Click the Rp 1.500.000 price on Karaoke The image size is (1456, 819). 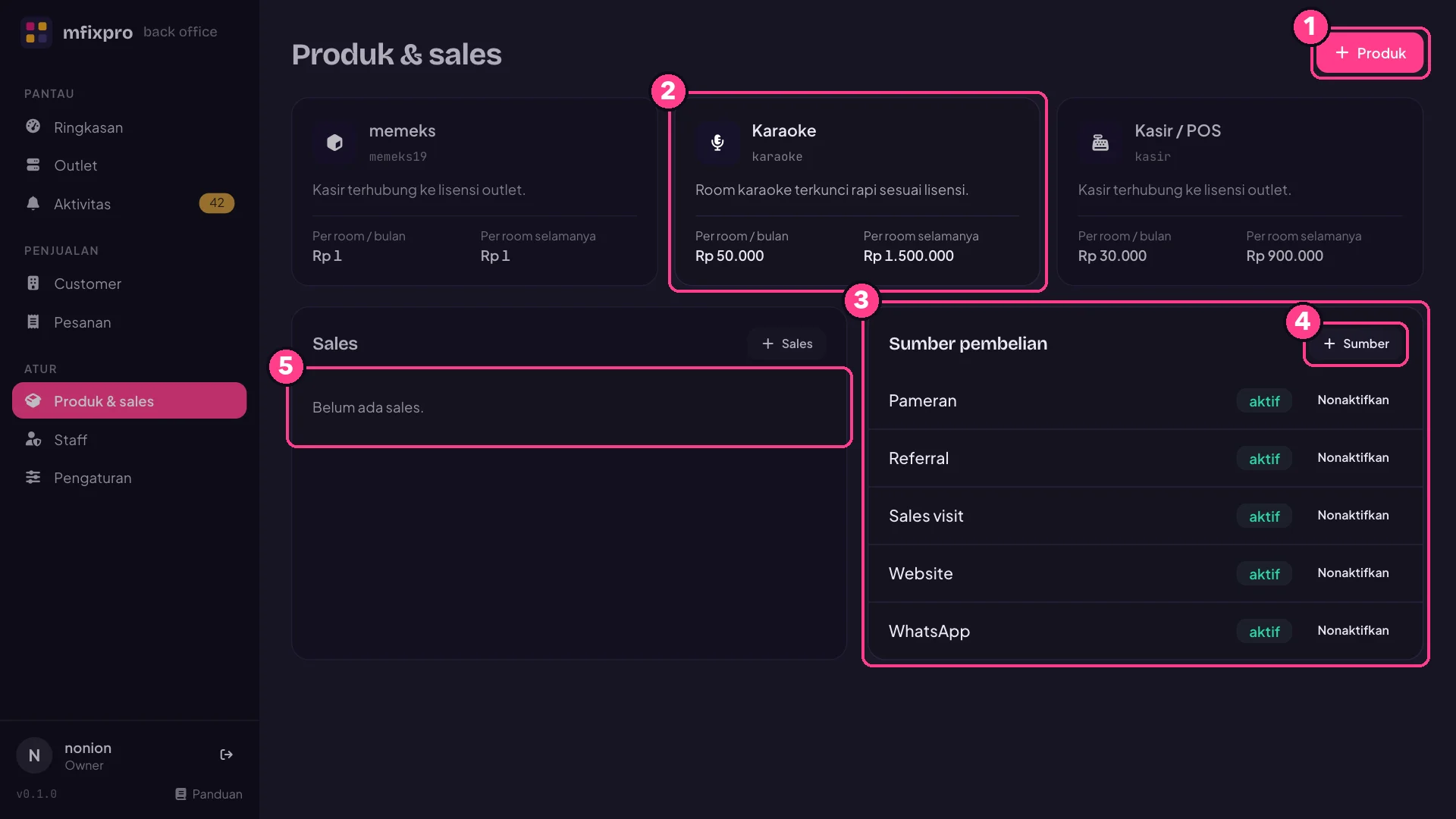coord(908,256)
